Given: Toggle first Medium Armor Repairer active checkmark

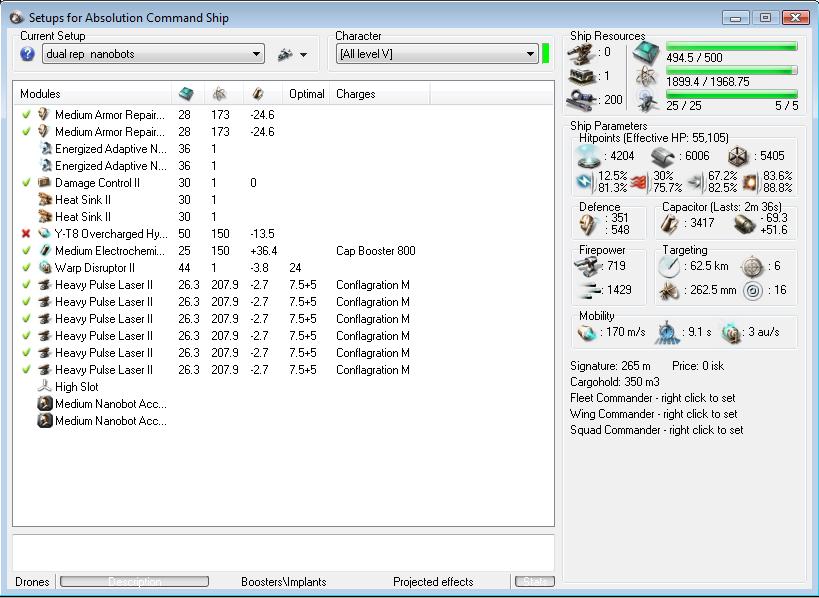Looking at the screenshot, I should [26, 115].
